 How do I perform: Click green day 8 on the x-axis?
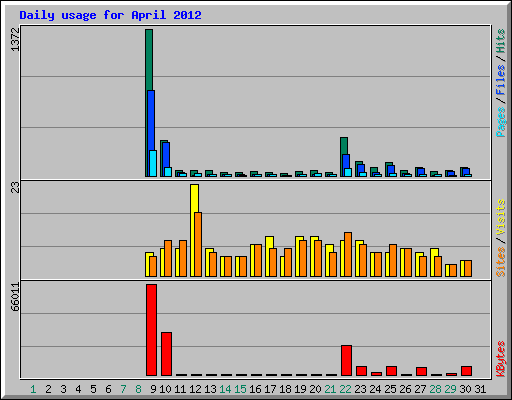[138, 389]
